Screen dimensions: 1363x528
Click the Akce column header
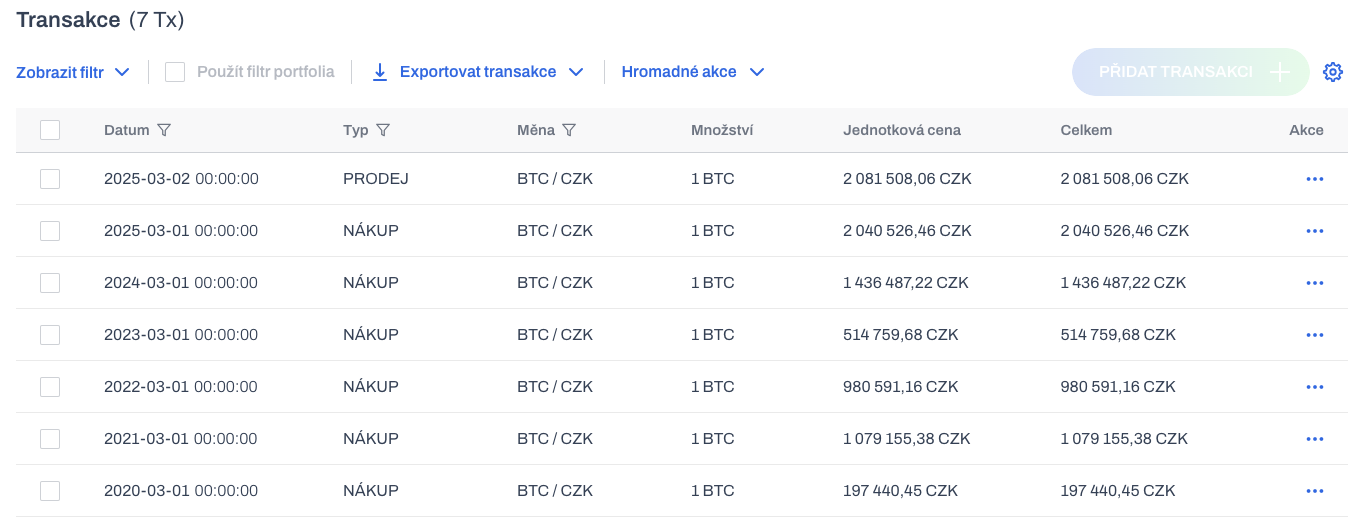tap(1306, 130)
